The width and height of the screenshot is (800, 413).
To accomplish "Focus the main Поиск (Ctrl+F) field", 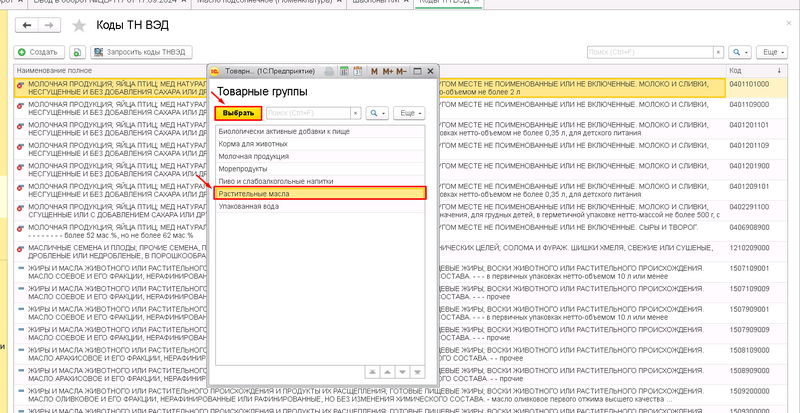I will coord(650,52).
